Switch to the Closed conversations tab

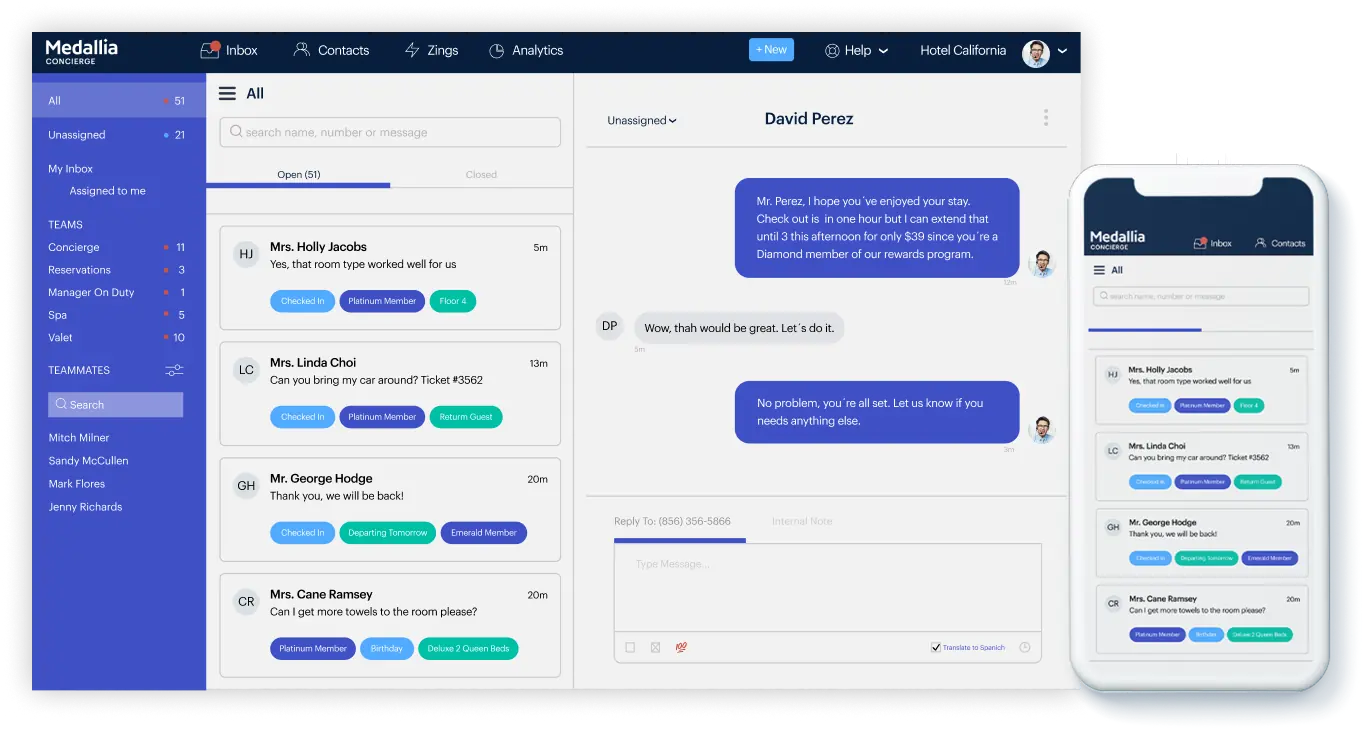pos(481,174)
